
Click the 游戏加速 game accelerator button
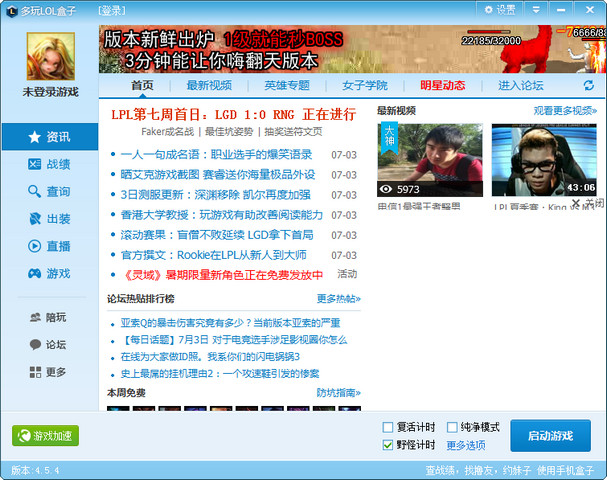click(45, 435)
